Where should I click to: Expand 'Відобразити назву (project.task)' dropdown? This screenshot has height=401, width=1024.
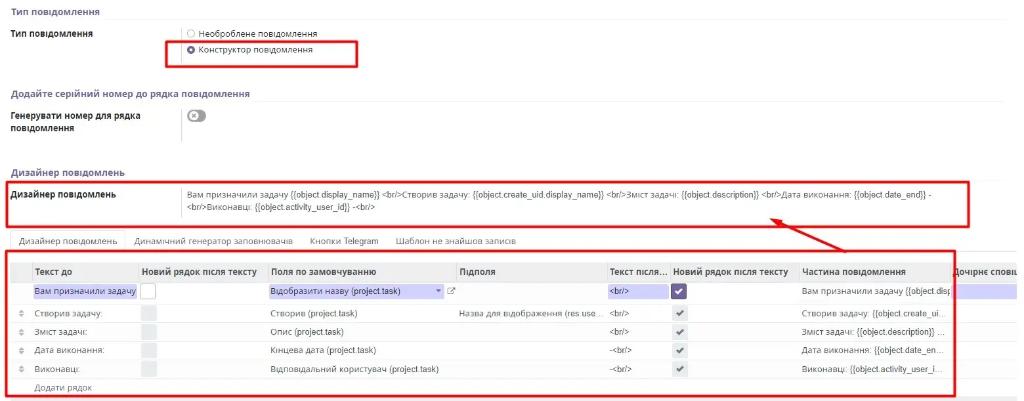point(438,291)
